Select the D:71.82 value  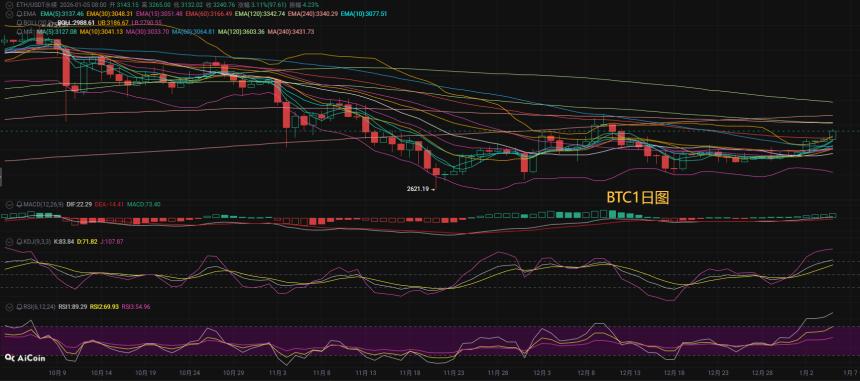click(87, 241)
